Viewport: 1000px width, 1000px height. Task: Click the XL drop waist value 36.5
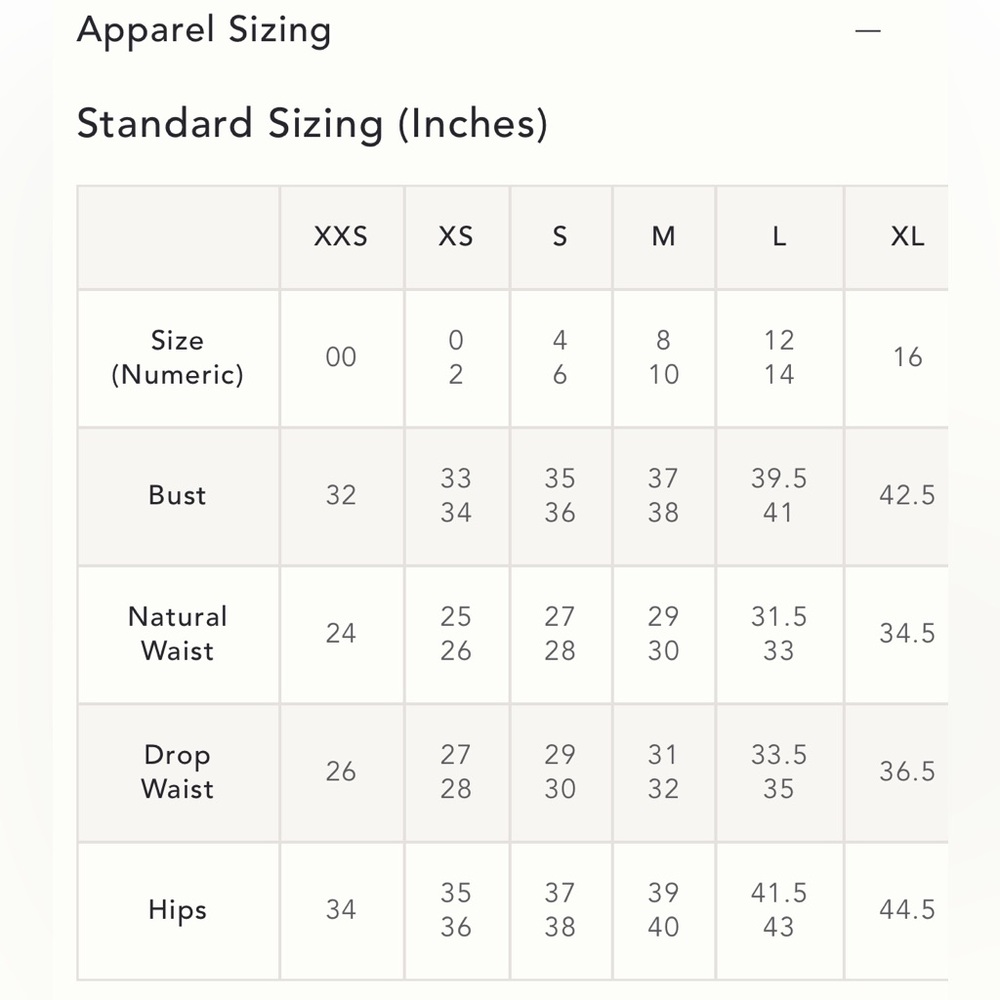click(907, 772)
